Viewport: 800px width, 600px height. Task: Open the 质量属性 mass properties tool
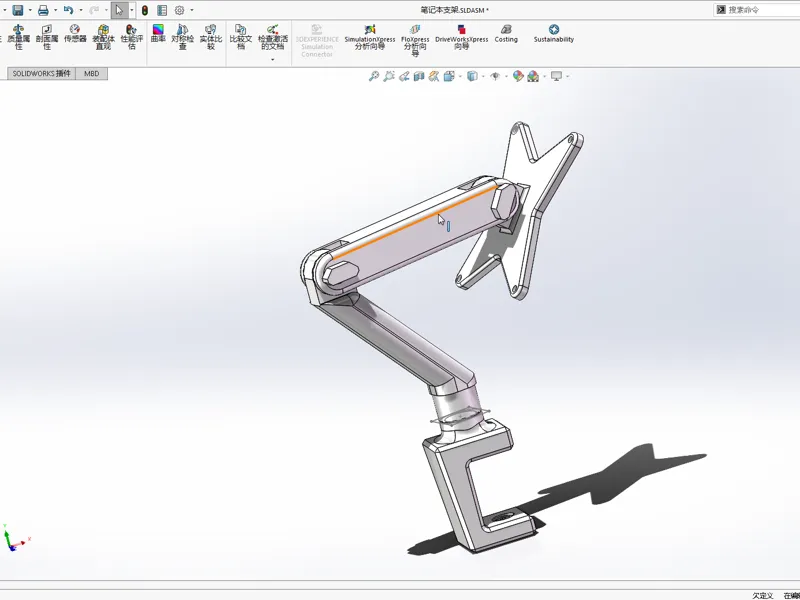click(x=18, y=37)
